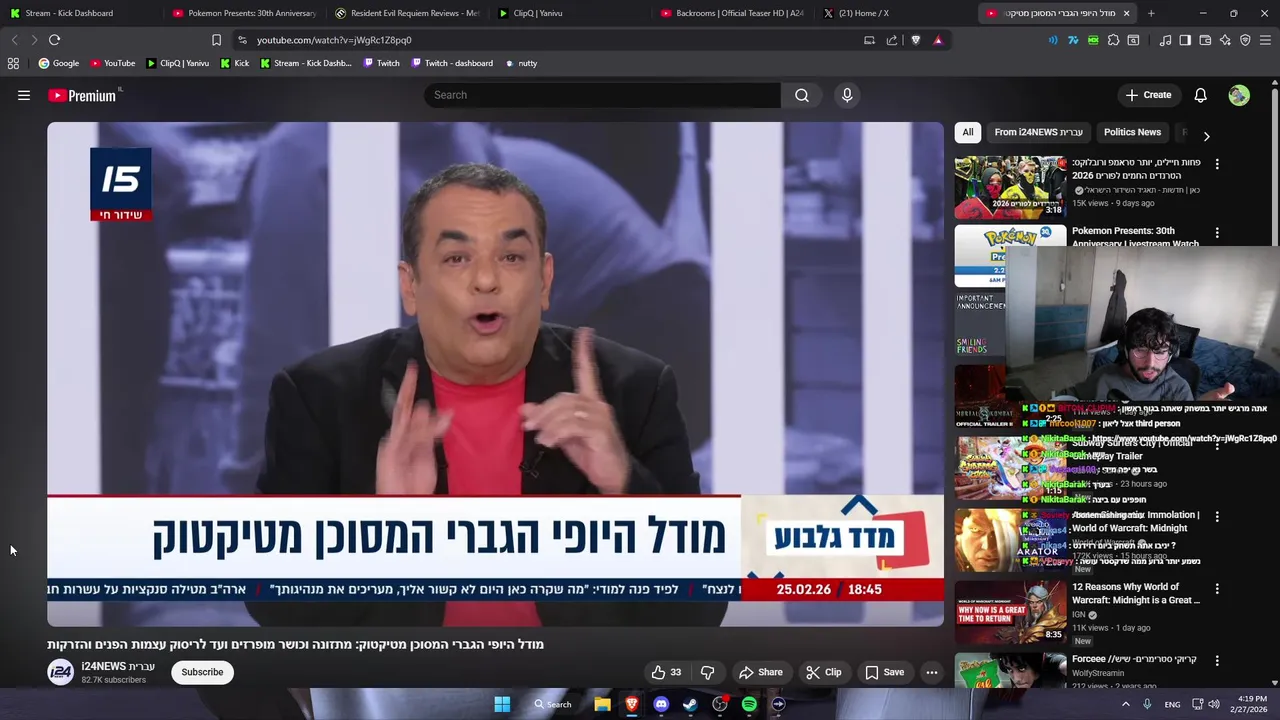Open Brave Rewards triangle icon

pyautogui.click(x=938, y=40)
